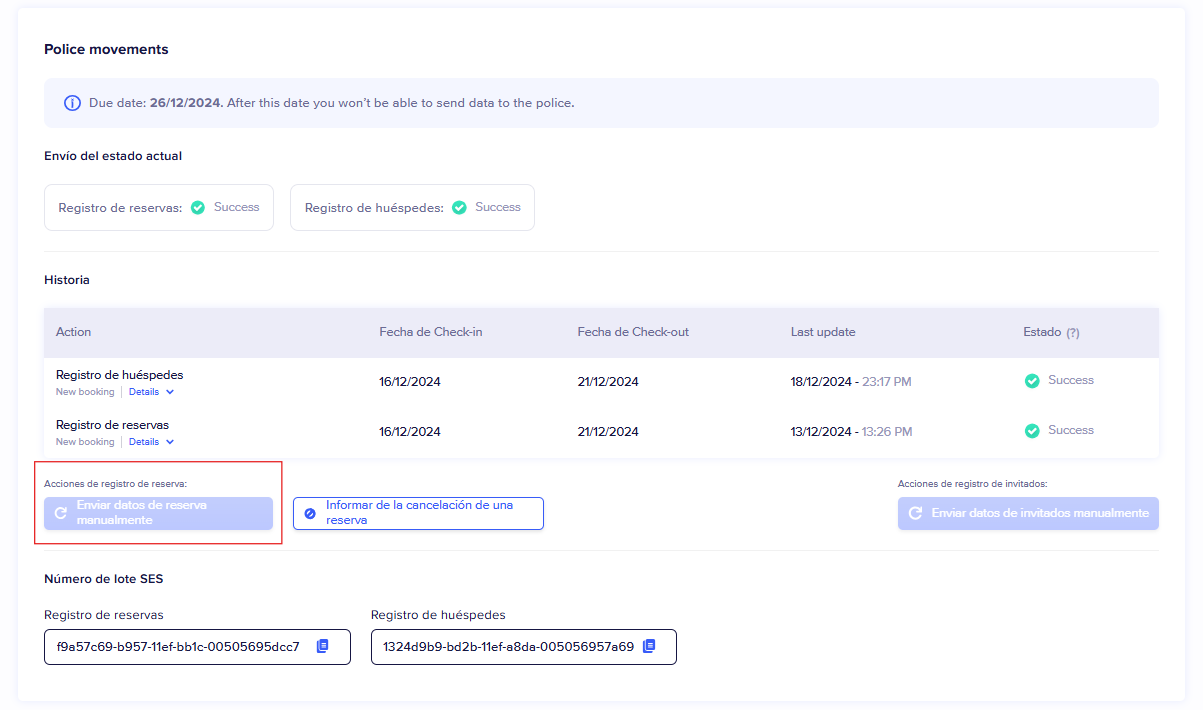
Task: Click the Fecha de Check-in column header
Action: [430, 332]
